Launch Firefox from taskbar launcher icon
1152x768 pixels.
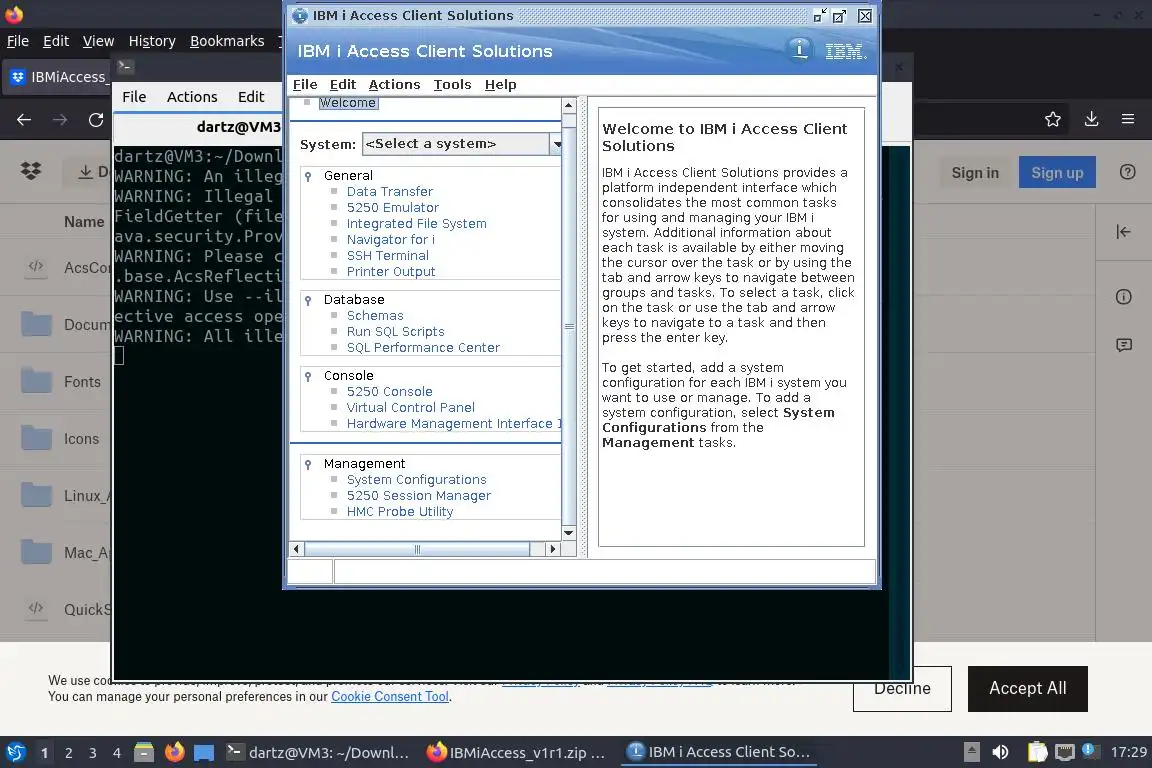pos(174,752)
